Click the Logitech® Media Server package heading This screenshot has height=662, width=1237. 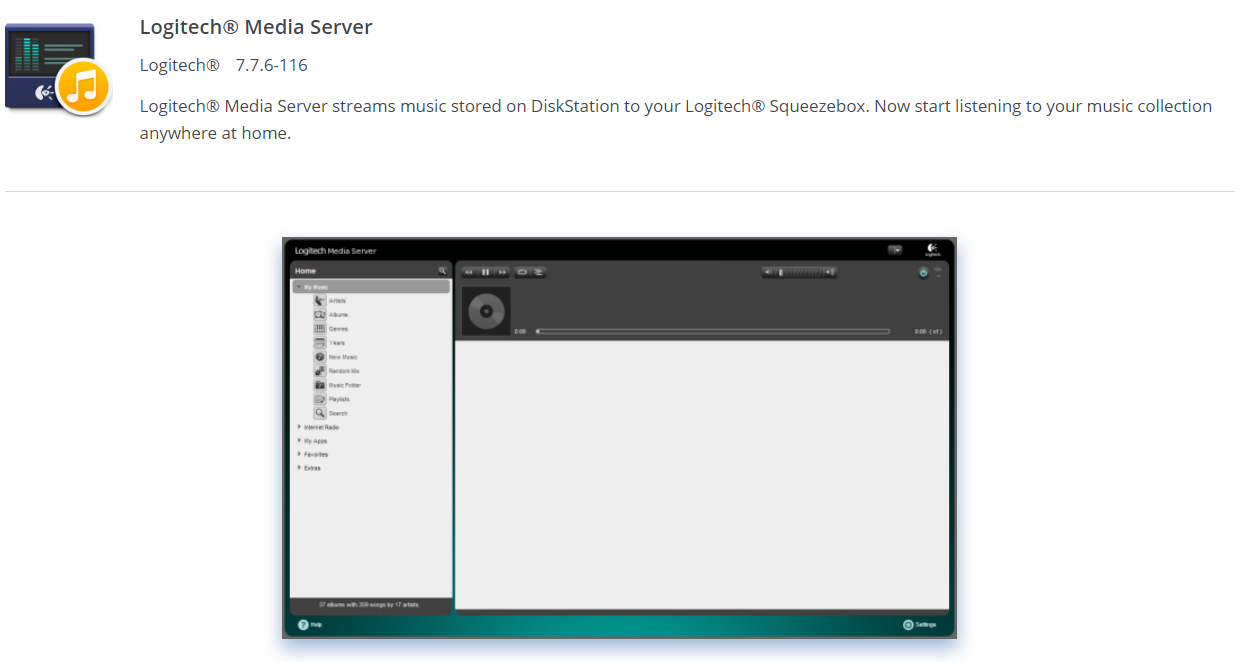coord(256,27)
